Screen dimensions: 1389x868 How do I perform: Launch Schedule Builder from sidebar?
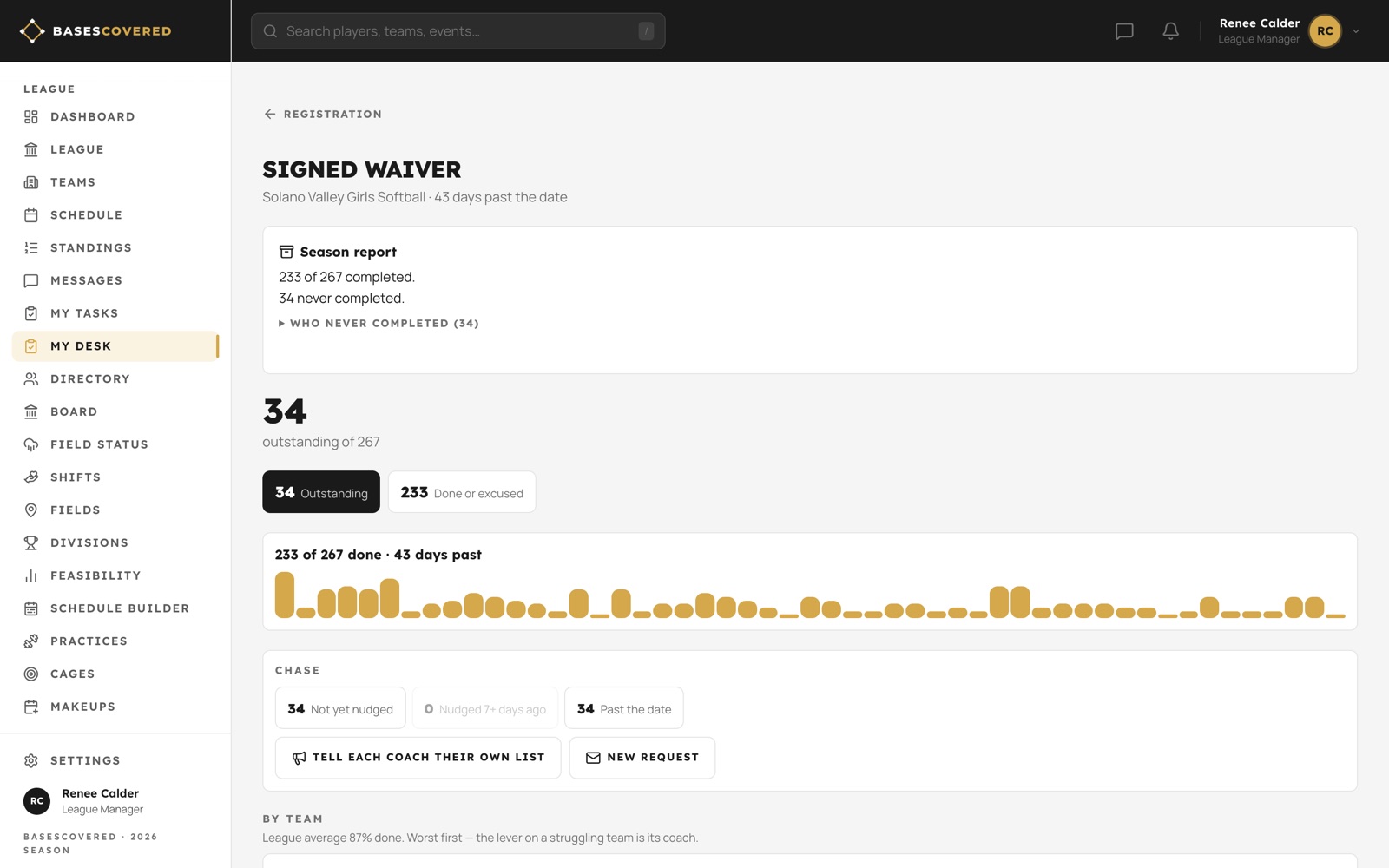[115, 608]
